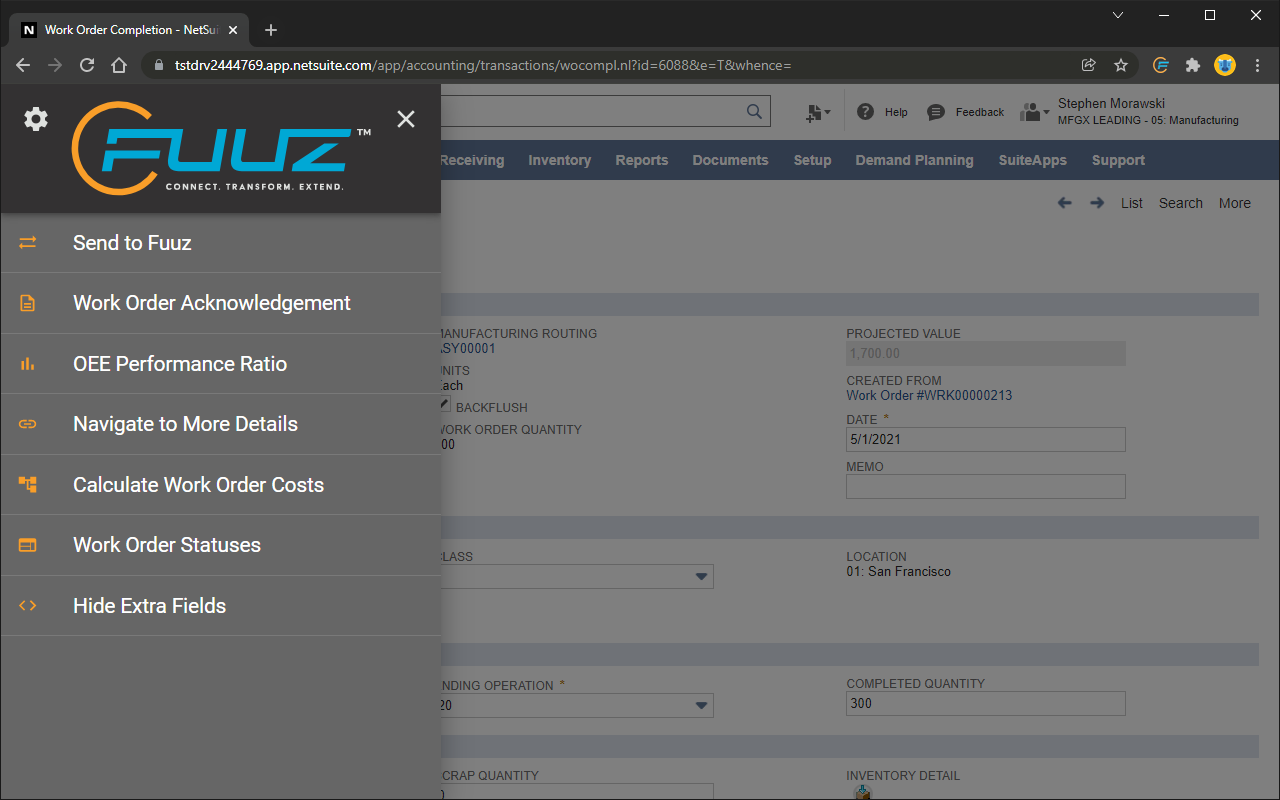Open the Feedback speech bubble icon

coord(934,111)
